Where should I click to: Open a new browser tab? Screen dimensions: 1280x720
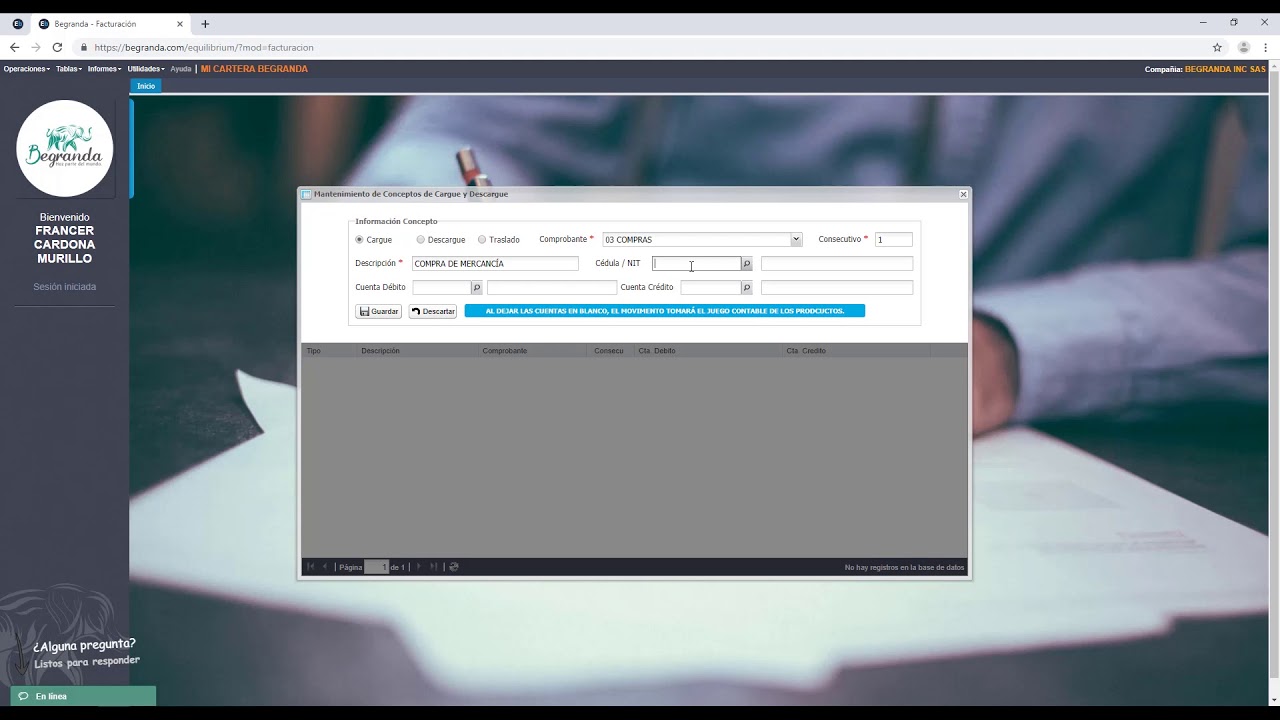[205, 23]
